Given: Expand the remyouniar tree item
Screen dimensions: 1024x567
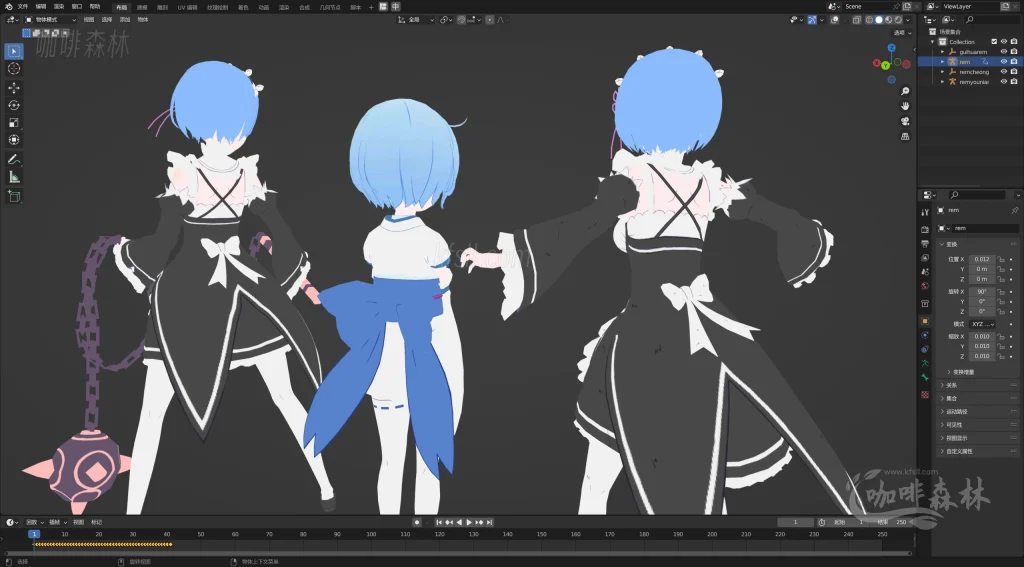Looking at the screenshot, I should pyautogui.click(x=942, y=82).
